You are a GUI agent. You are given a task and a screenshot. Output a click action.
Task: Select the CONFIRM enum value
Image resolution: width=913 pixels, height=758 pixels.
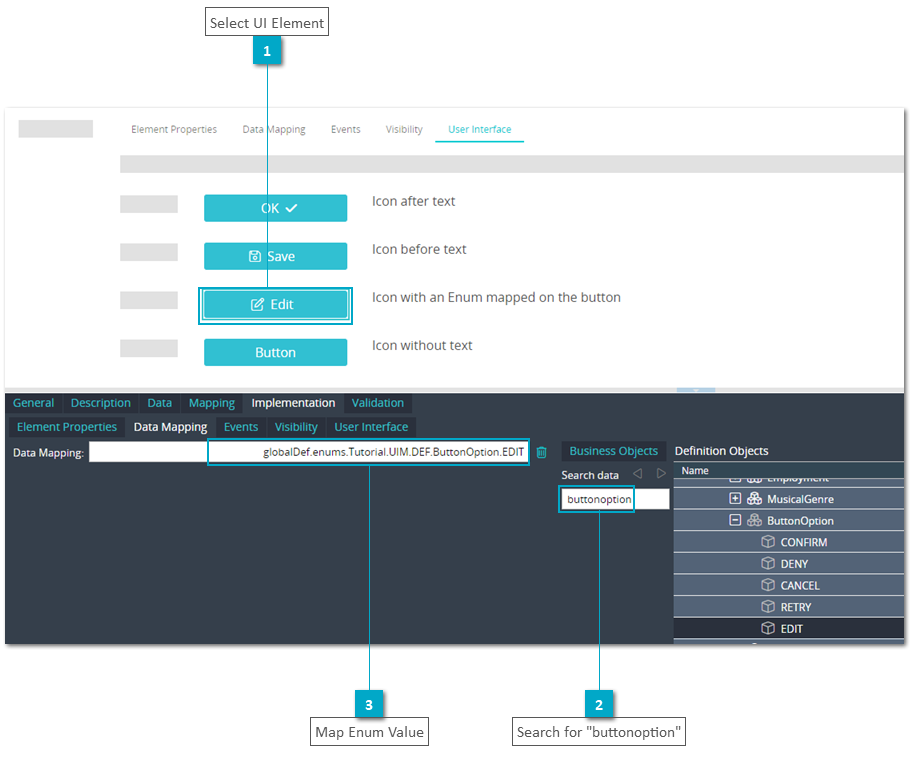(788, 542)
